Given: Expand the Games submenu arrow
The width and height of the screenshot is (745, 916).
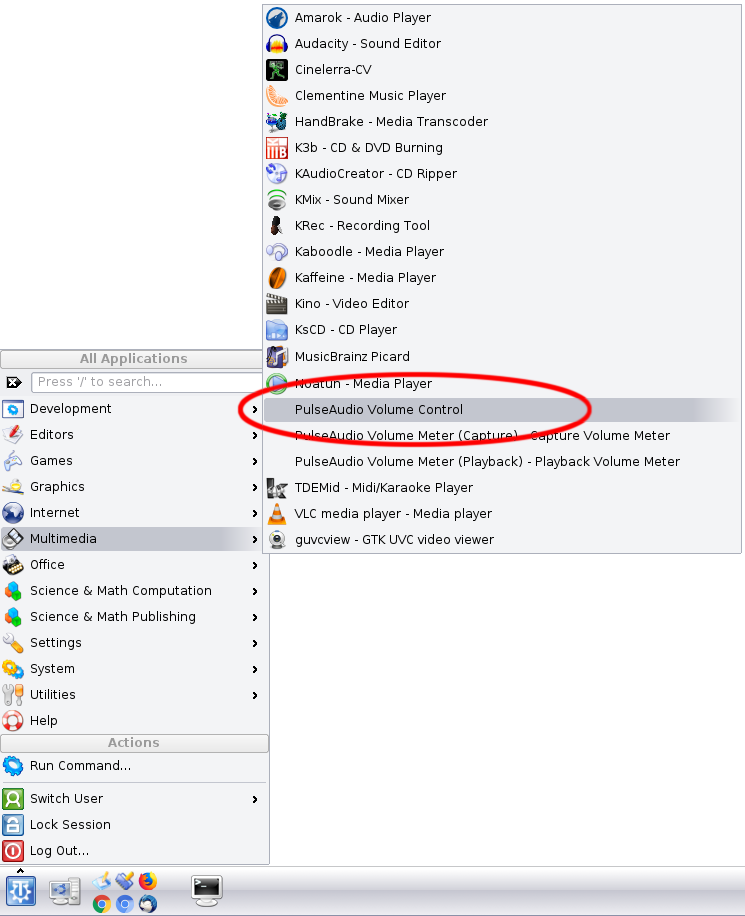Looking at the screenshot, I should pos(255,462).
